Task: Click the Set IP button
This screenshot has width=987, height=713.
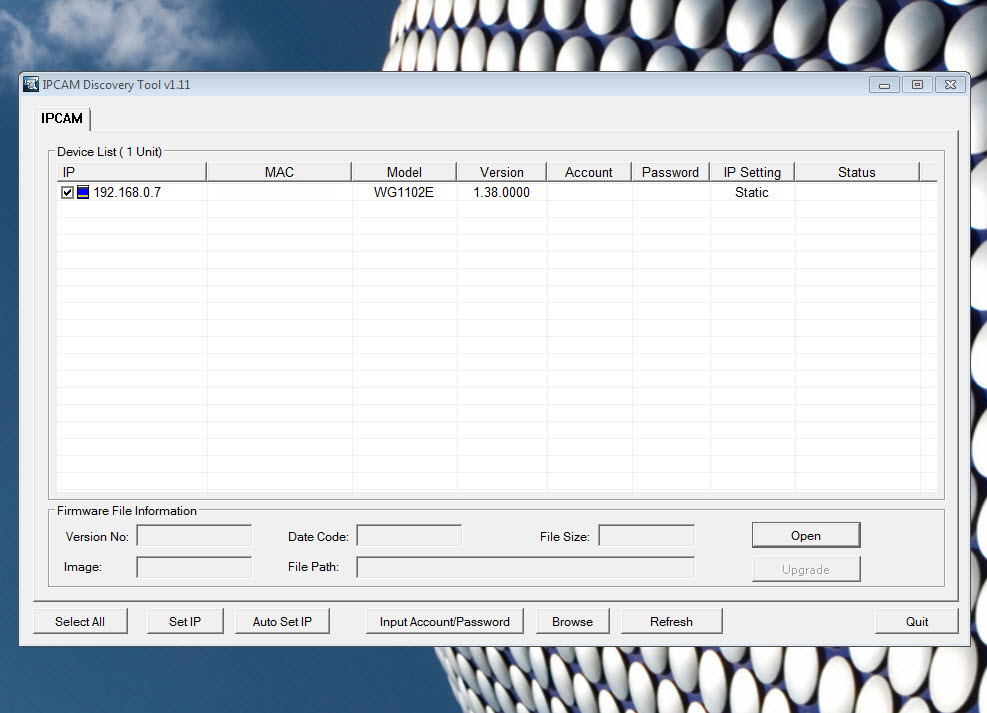Action: (x=185, y=621)
